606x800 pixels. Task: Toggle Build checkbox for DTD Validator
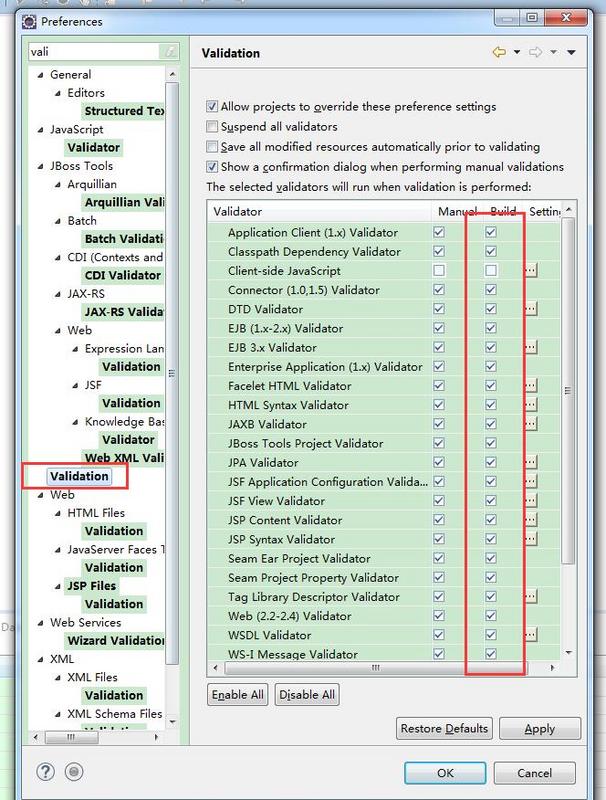click(x=491, y=309)
